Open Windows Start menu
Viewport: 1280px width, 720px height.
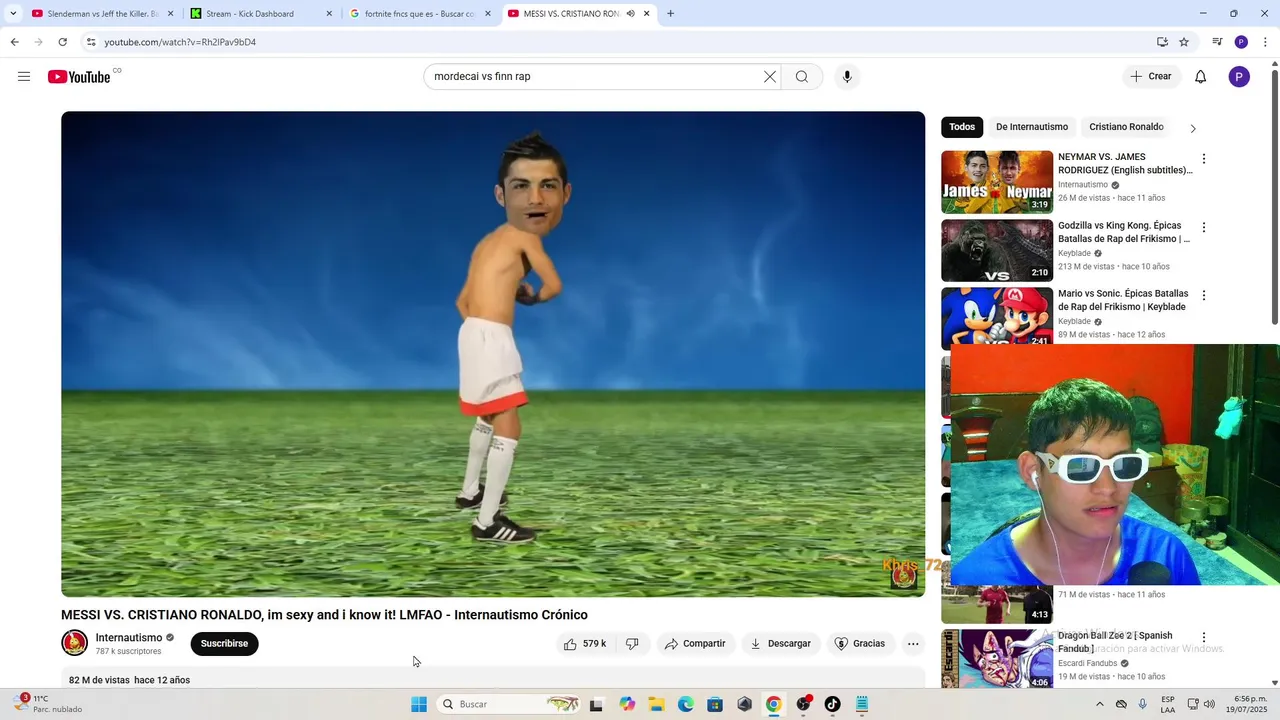pos(419,704)
